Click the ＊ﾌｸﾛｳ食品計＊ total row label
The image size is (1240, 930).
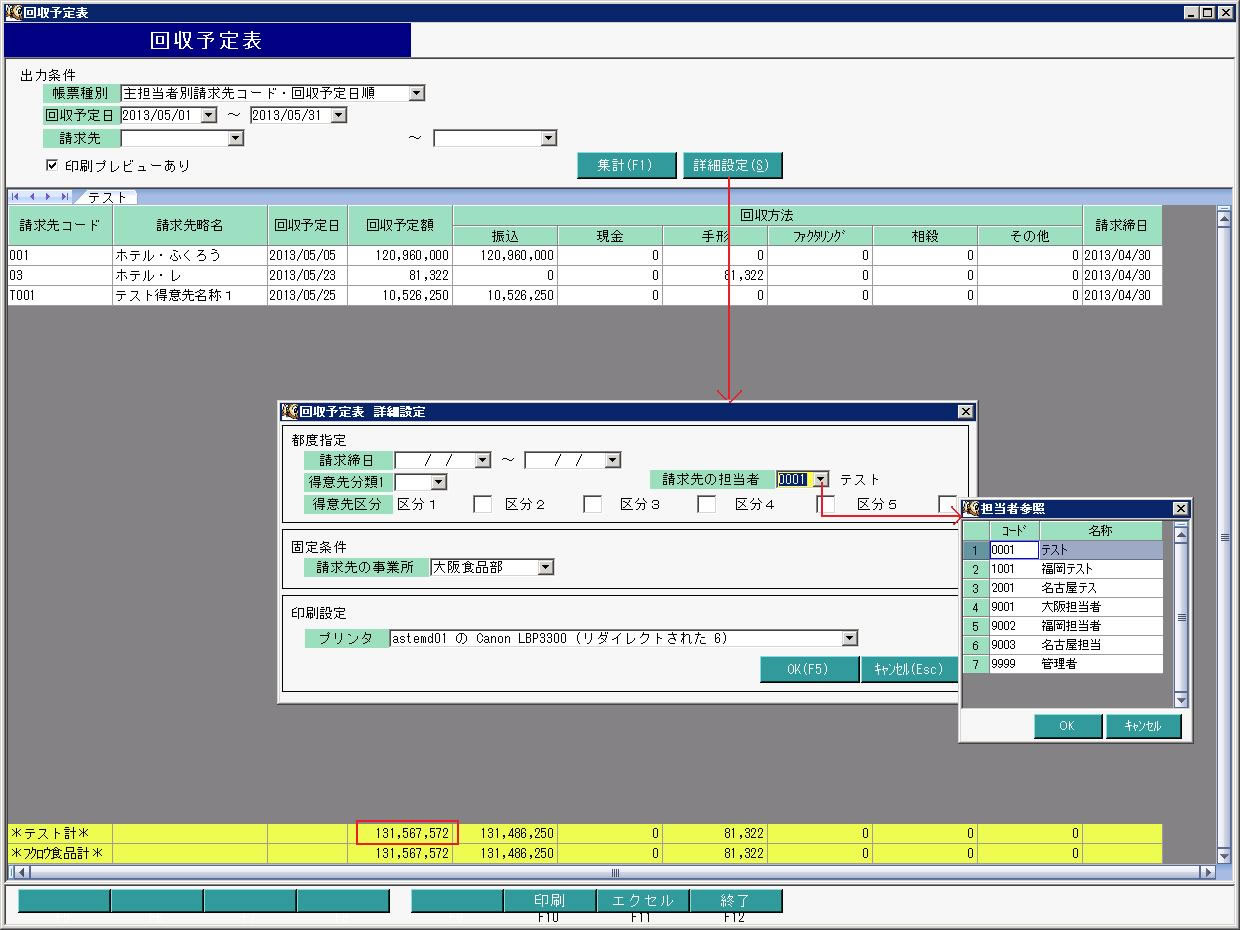pyautogui.click(x=60, y=854)
